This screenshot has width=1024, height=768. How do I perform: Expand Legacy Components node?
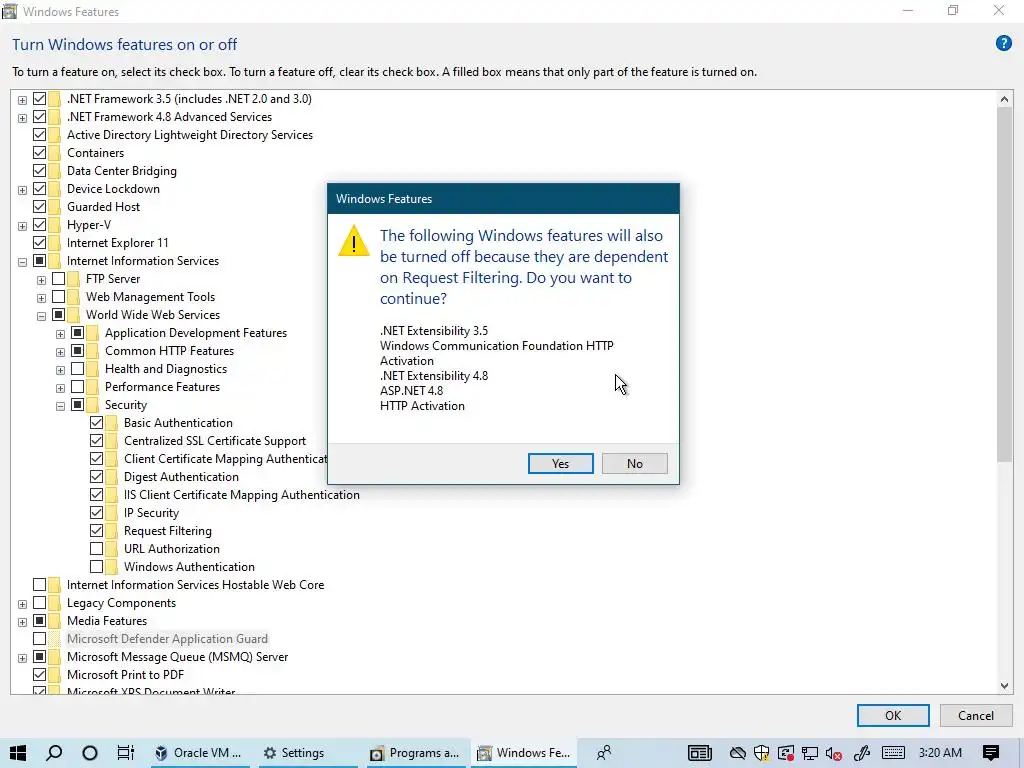click(x=22, y=604)
